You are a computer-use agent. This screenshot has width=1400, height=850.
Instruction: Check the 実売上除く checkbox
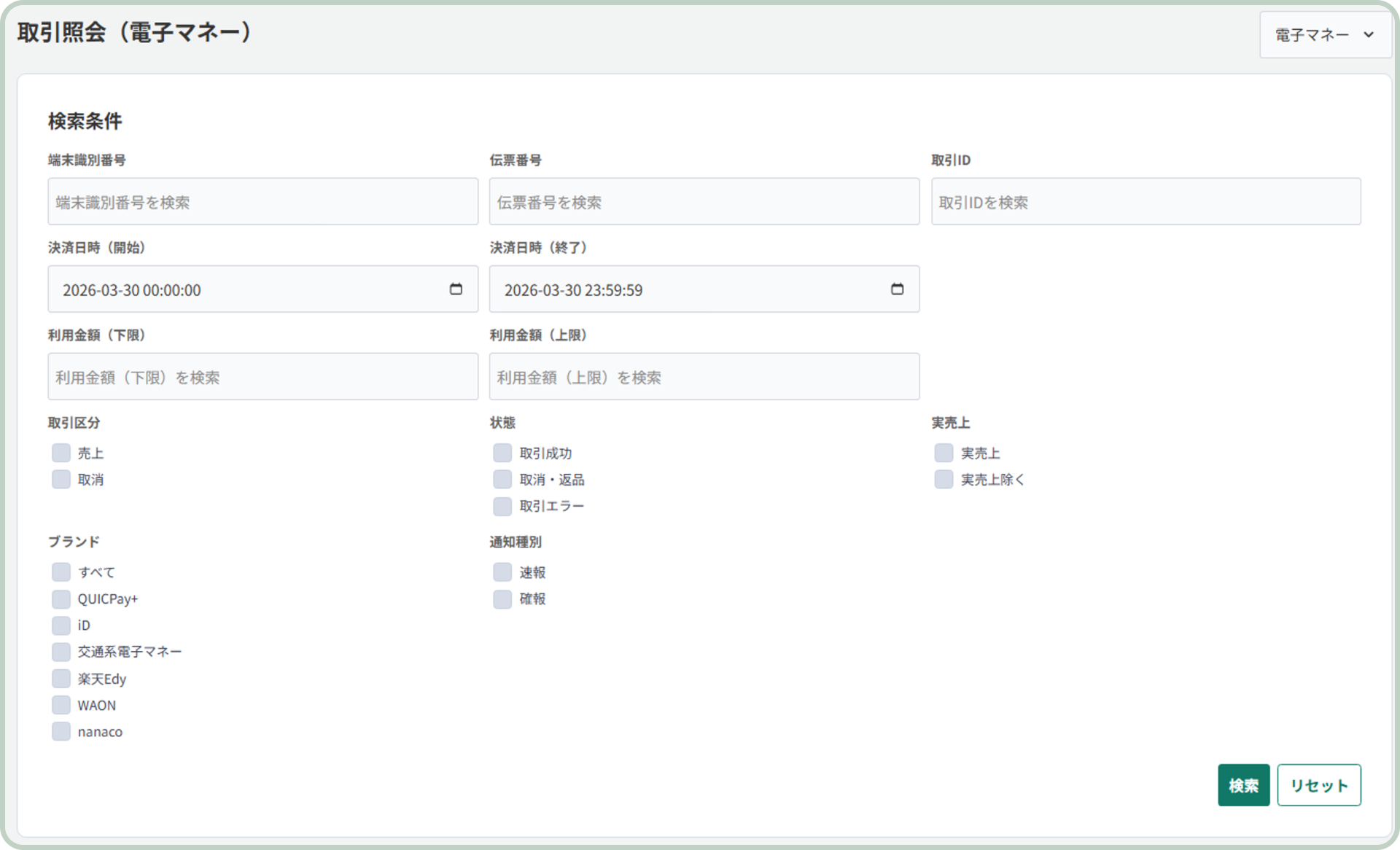pos(944,479)
